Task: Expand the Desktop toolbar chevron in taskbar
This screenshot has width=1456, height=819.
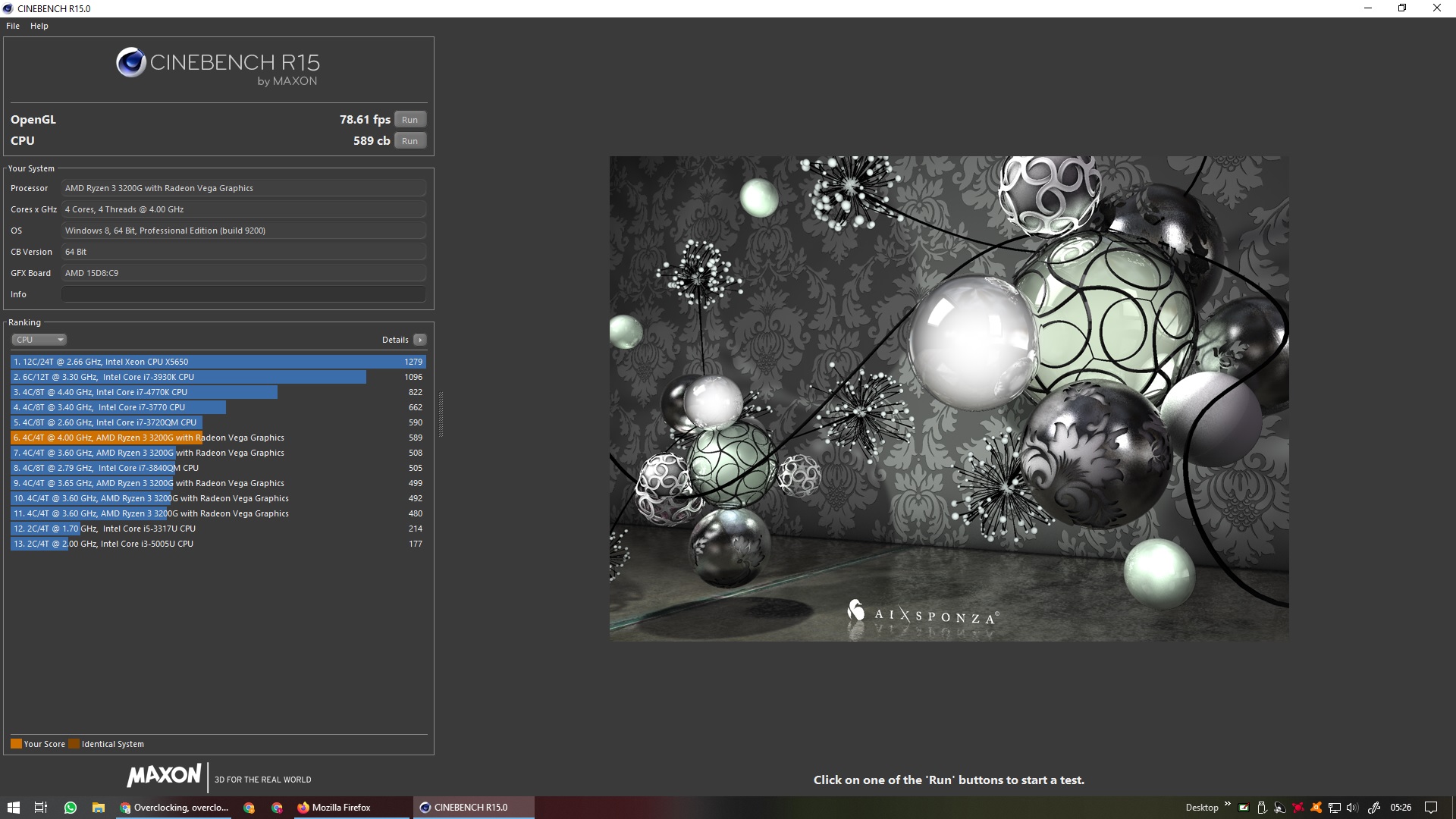Action: [1227, 805]
